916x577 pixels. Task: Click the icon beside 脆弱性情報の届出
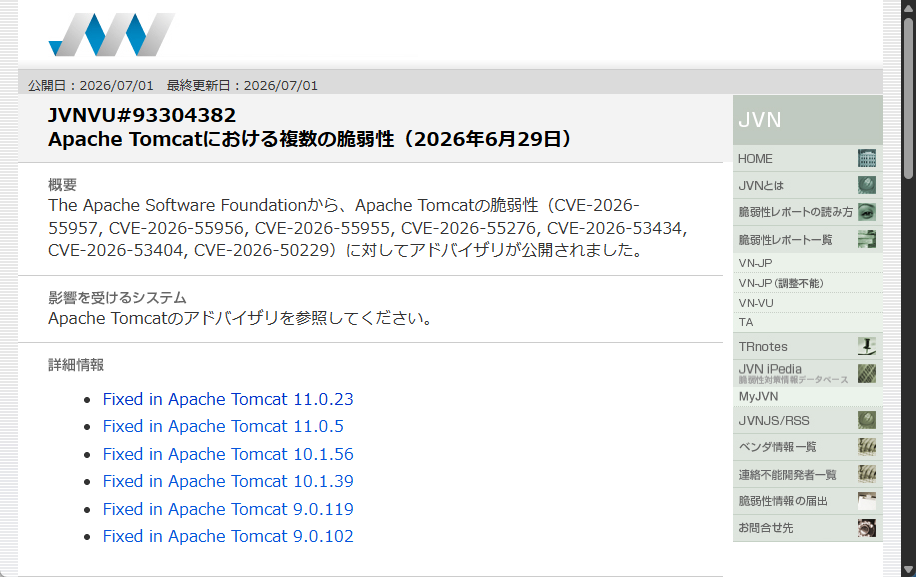[x=866, y=500]
